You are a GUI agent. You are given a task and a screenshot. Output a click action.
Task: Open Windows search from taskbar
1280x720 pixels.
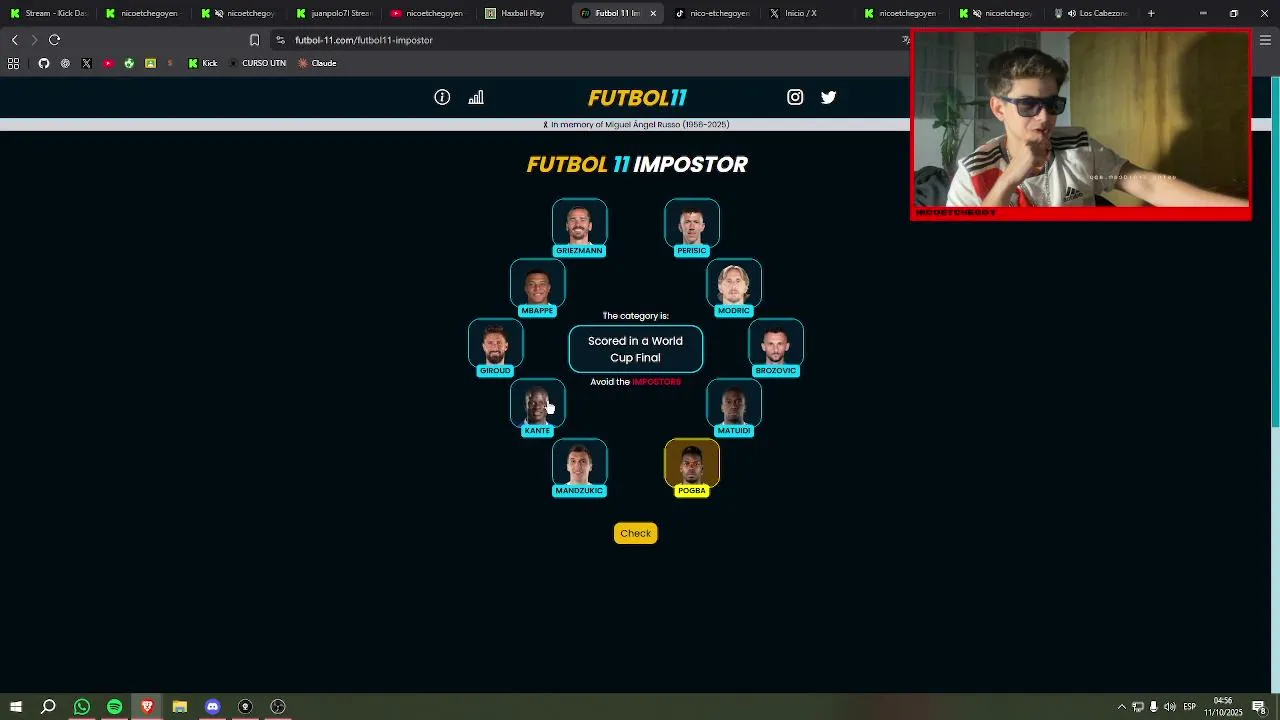tap(48, 707)
